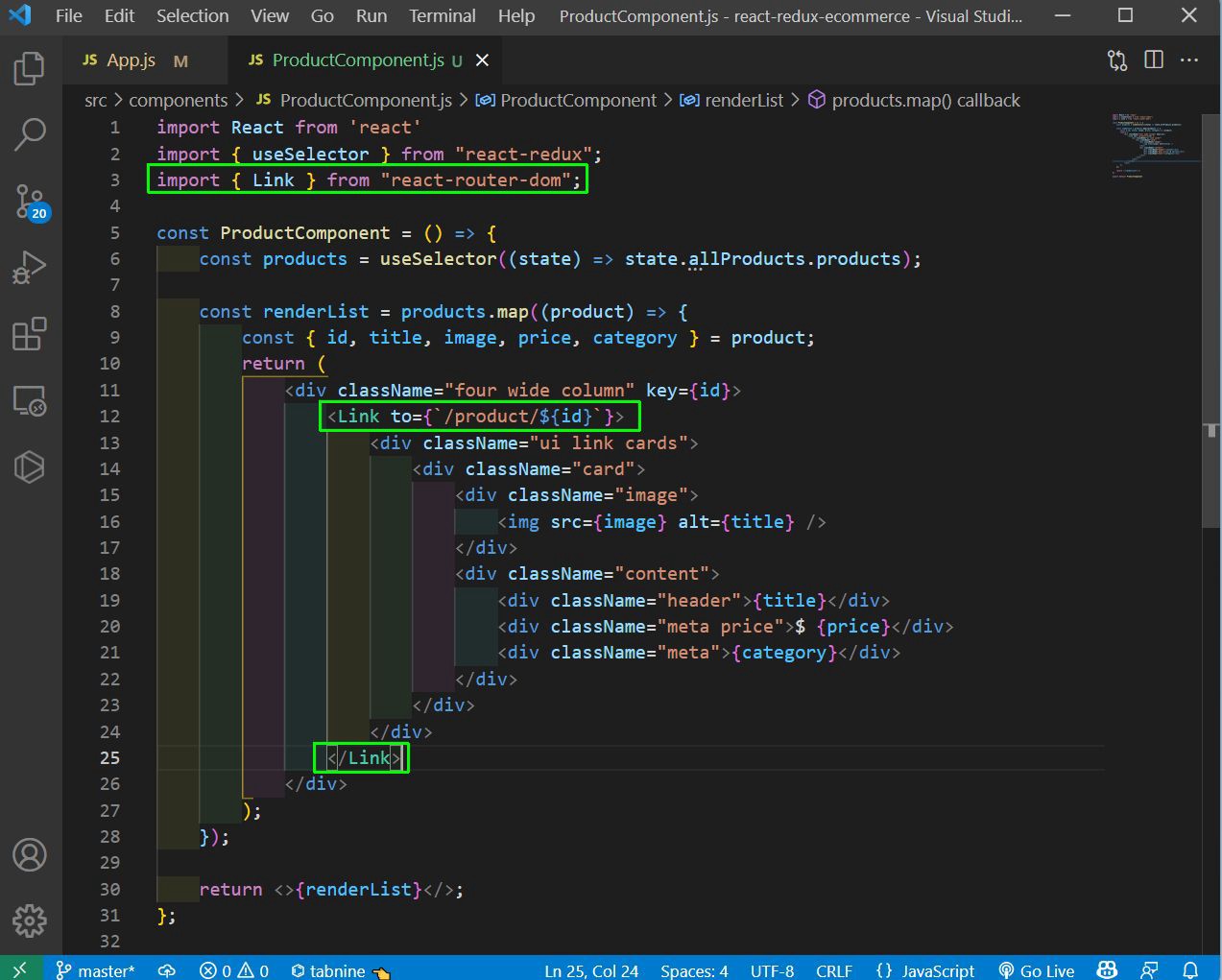Click 'renderList' on line 8
1222x980 pixels.
pyautogui.click(x=316, y=312)
